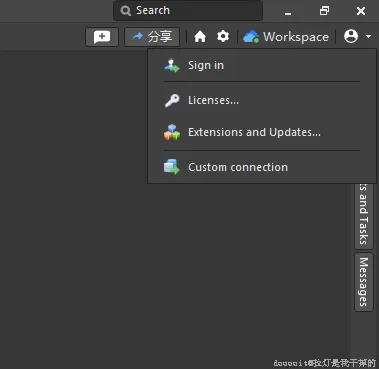Click the Workspace cloud icon
379x369 pixels.
[251, 37]
